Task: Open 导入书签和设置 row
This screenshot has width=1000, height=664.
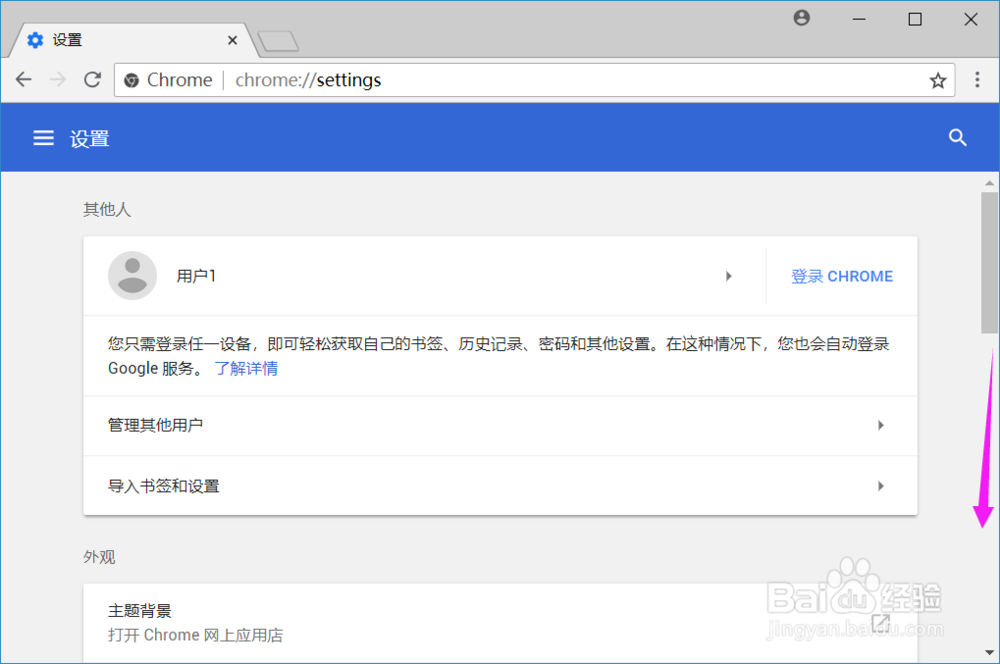Action: 501,486
